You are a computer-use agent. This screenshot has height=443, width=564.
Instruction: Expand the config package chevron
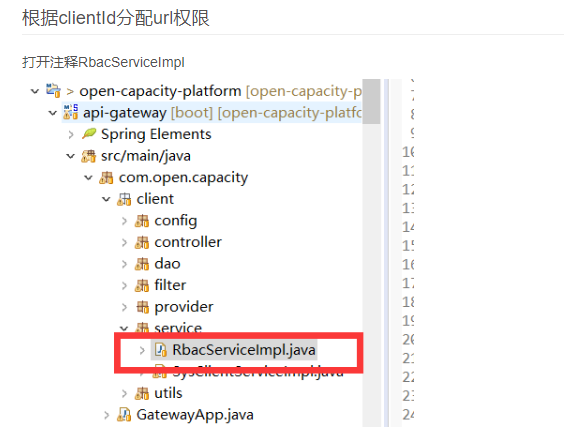pyautogui.click(x=124, y=221)
